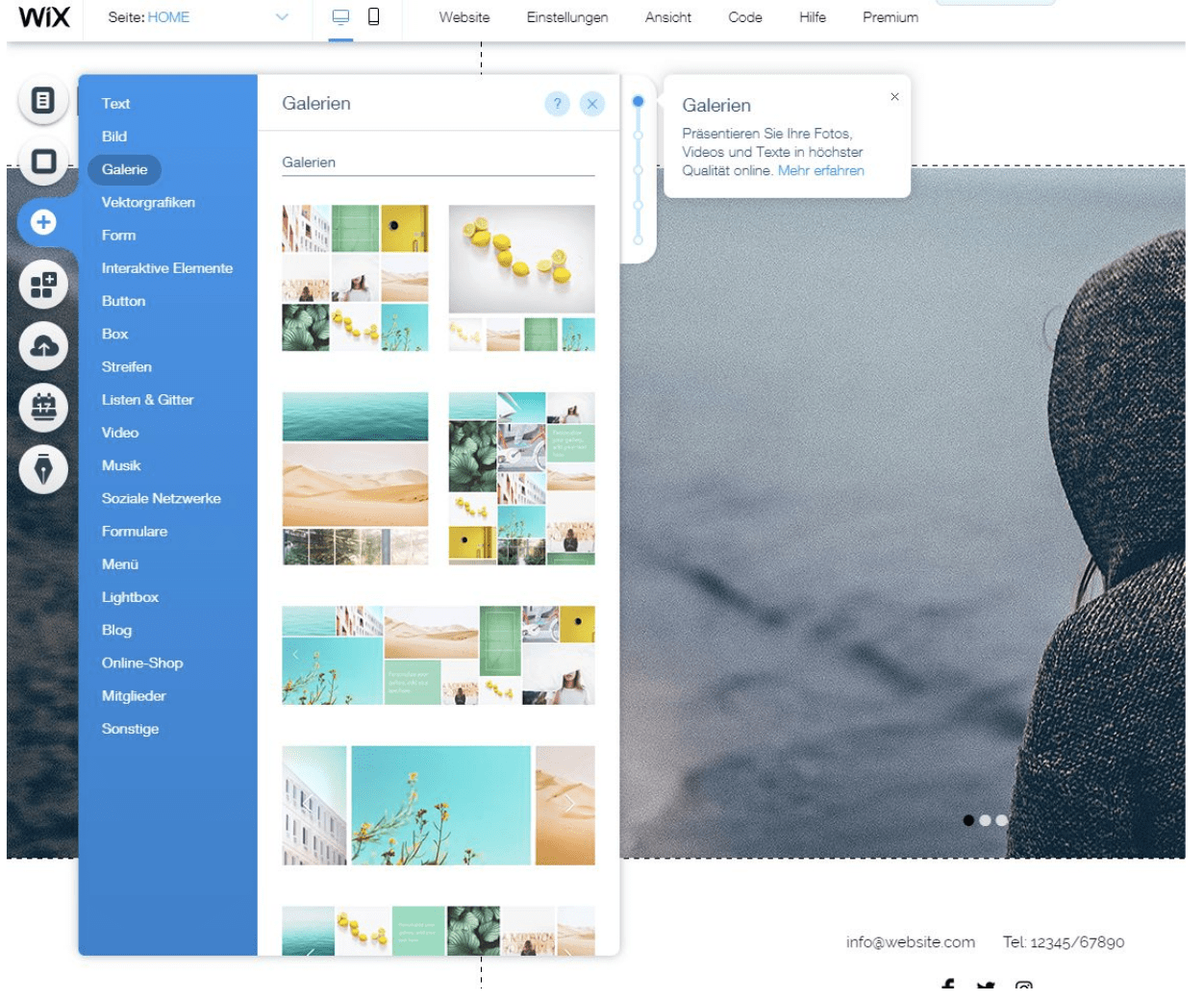
Task: Choose the 3x3 grid gallery thumbnail
Action: coord(355,278)
